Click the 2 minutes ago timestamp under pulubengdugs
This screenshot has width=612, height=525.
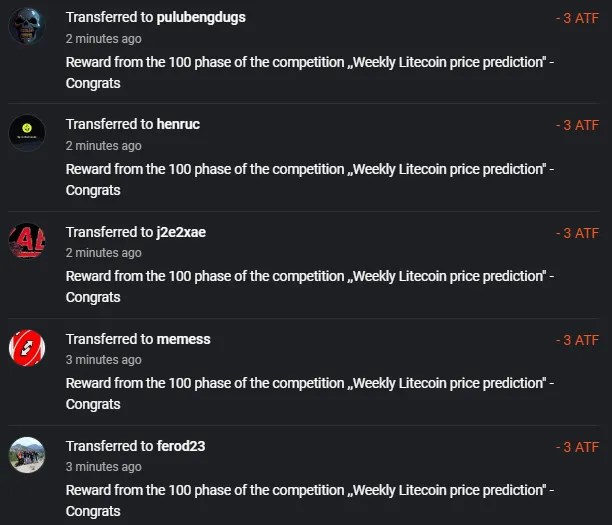[x=103, y=39]
